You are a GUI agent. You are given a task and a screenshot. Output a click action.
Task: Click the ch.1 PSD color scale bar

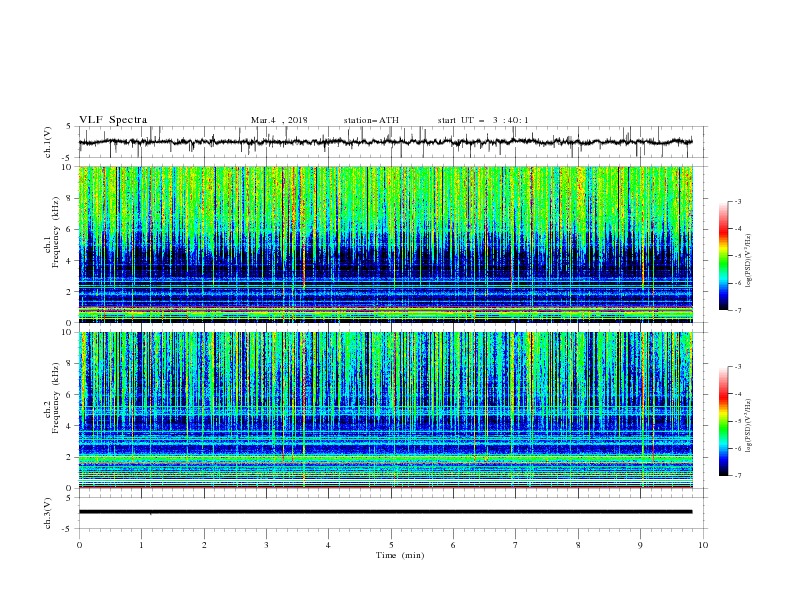[724, 256]
